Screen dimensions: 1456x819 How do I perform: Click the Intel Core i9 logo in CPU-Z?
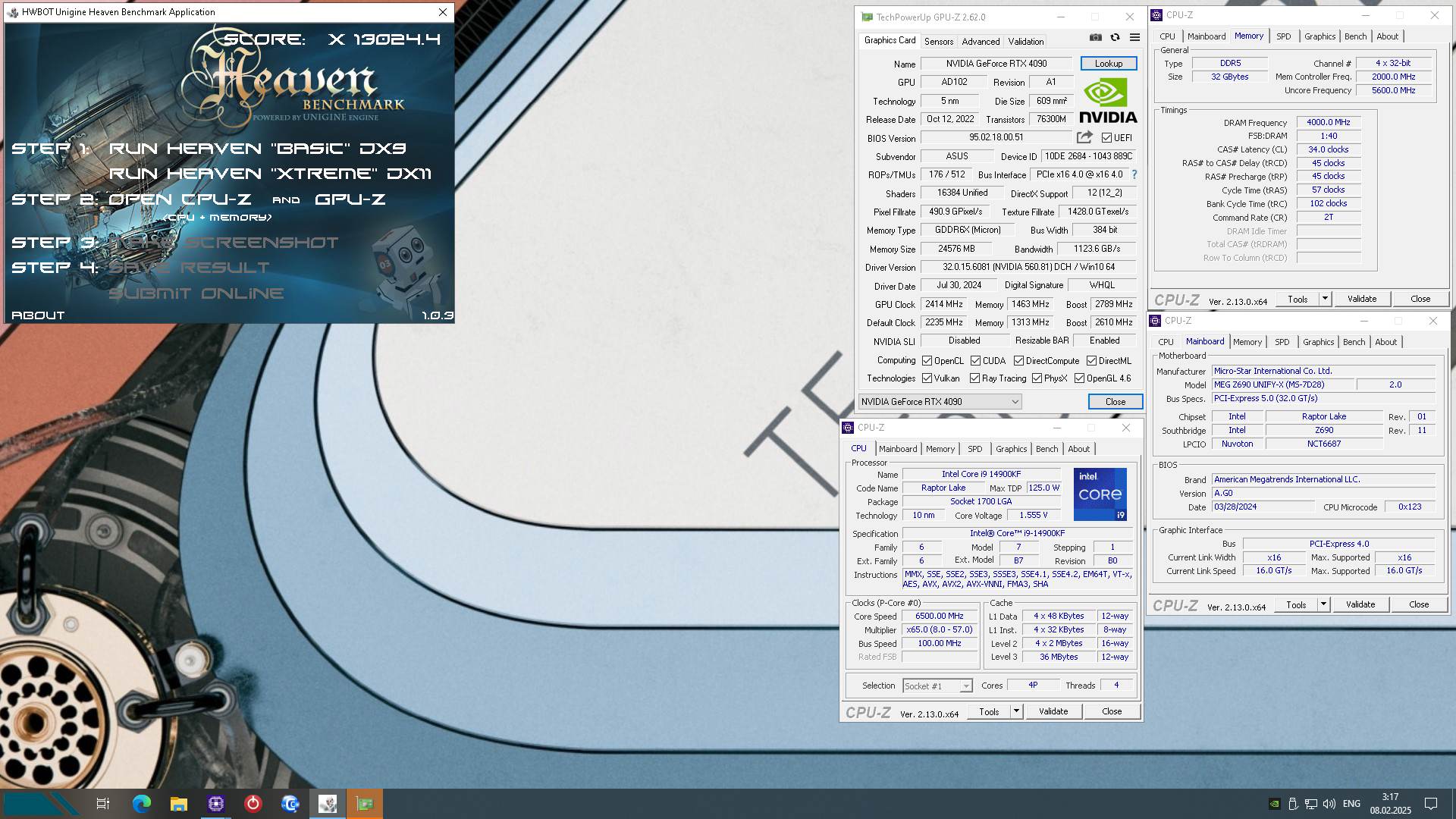1100,494
